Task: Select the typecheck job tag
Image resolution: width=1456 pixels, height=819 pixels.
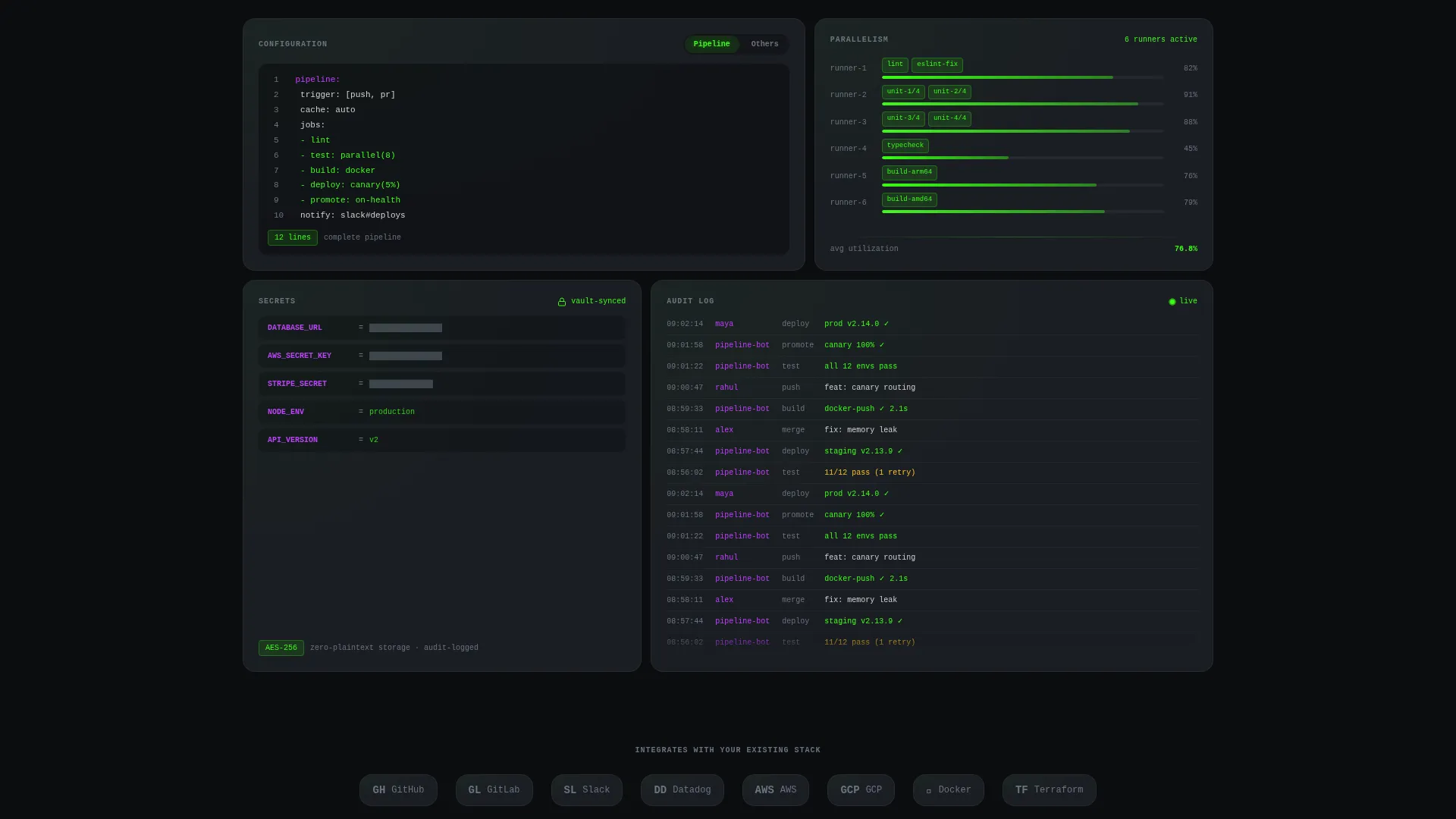Action: point(905,146)
